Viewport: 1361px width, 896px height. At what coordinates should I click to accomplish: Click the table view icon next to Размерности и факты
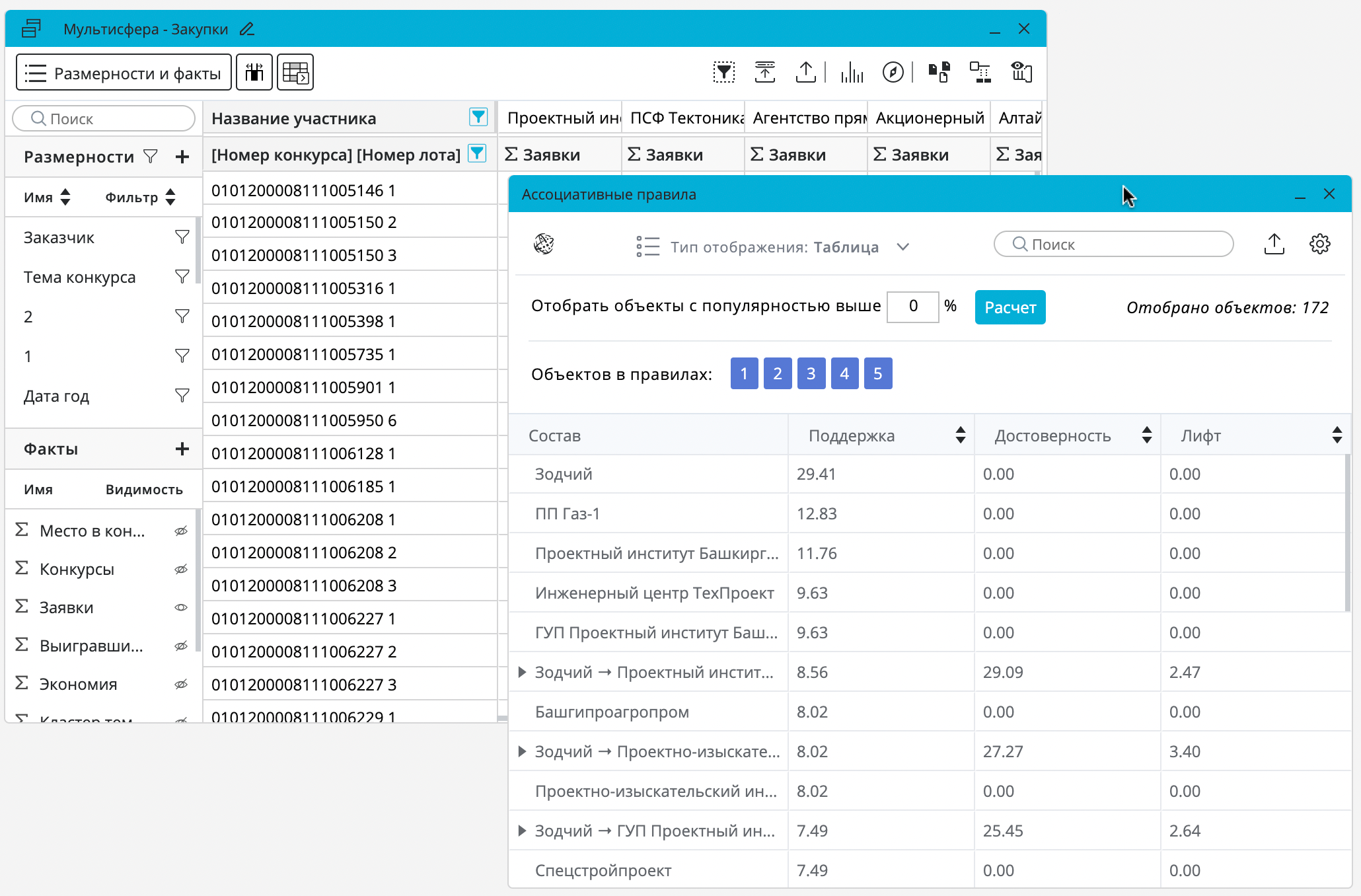point(295,72)
